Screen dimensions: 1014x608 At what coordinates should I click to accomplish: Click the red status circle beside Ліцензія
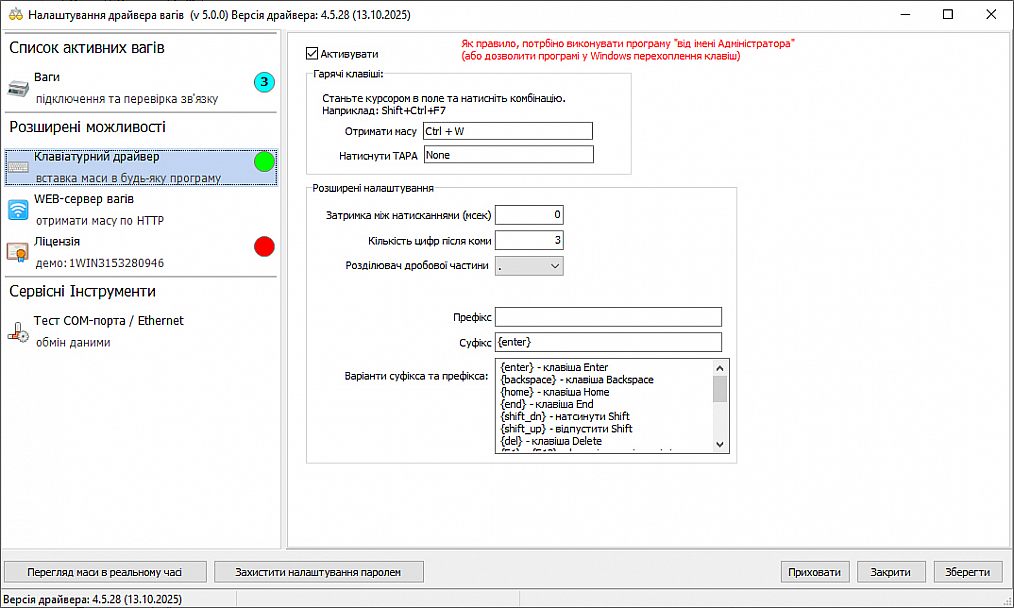click(264, 246)
